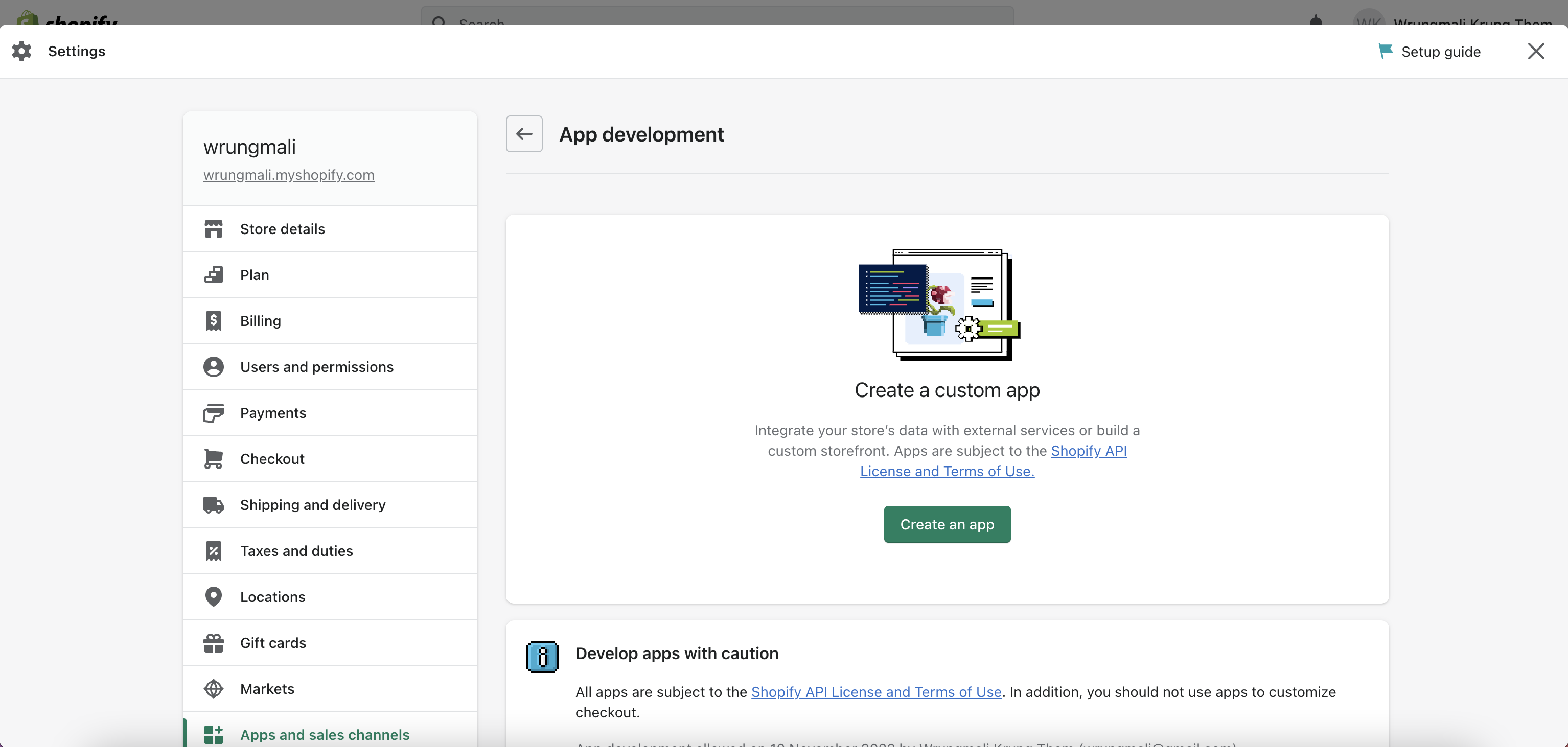Open Taxes and duties settings
This screenshot has height=747, width=1568.
(330, 550)
